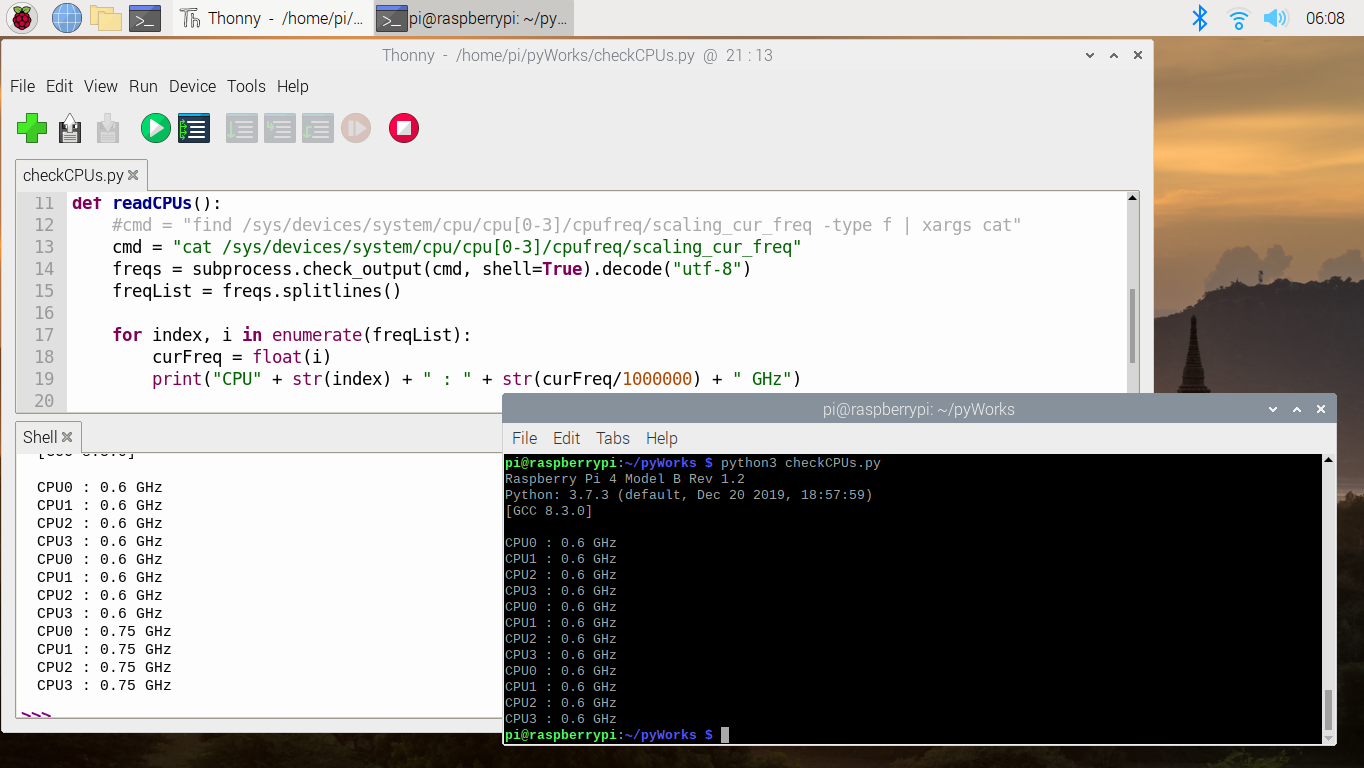Run the checkCPUs.py script
1364x768 pixels.
coord(155,128)
